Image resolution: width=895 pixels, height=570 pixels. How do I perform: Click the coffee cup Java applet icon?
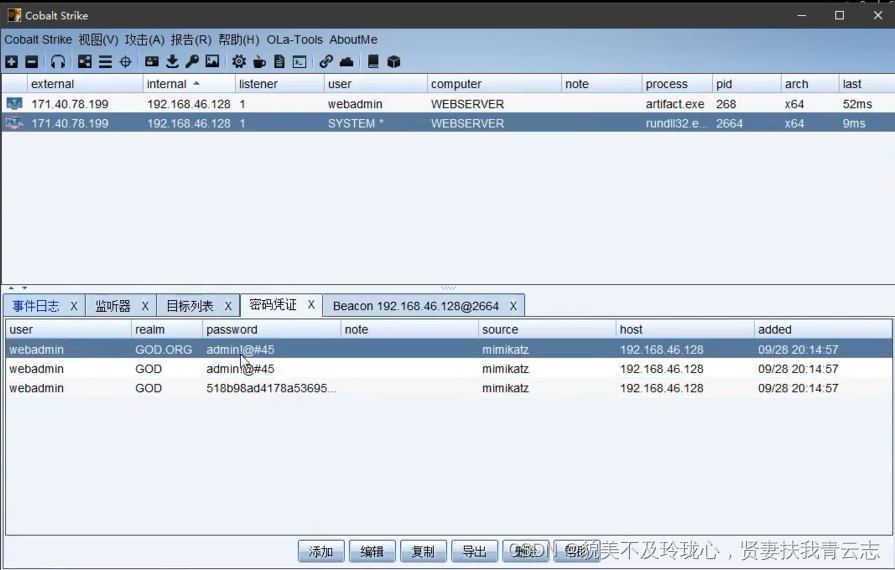point(259,62)
